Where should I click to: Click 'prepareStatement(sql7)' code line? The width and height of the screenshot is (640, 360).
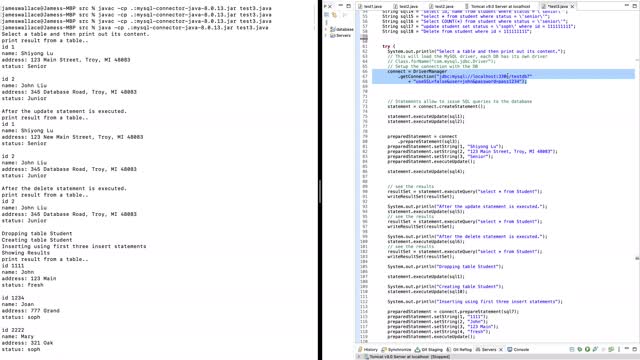[453, 311]
